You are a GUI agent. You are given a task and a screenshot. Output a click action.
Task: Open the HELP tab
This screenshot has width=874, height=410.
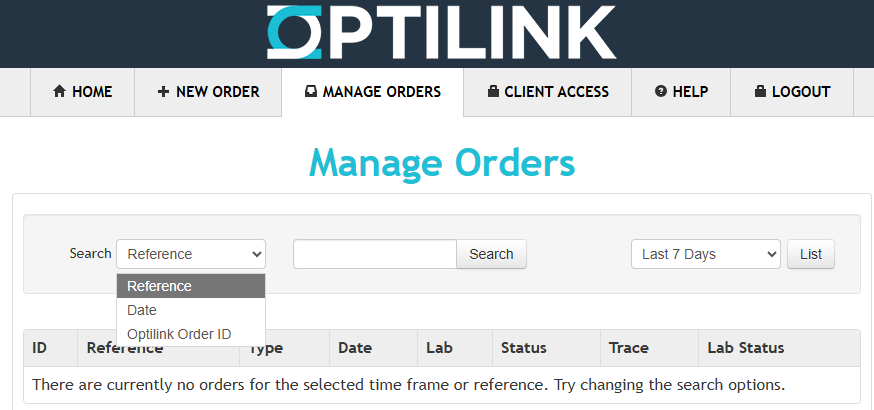pos(681,92)
